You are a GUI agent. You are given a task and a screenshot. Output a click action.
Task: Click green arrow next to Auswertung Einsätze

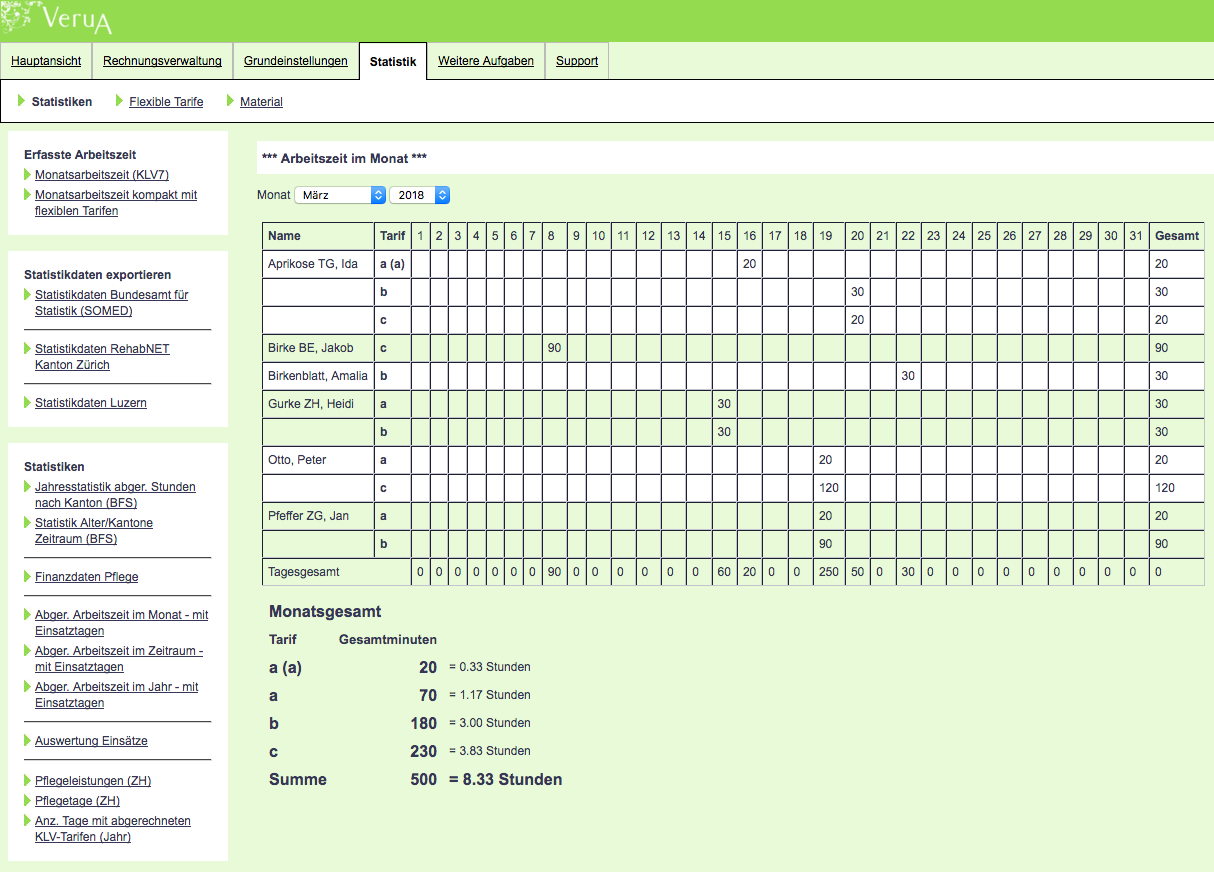click(x=26, y=741)
